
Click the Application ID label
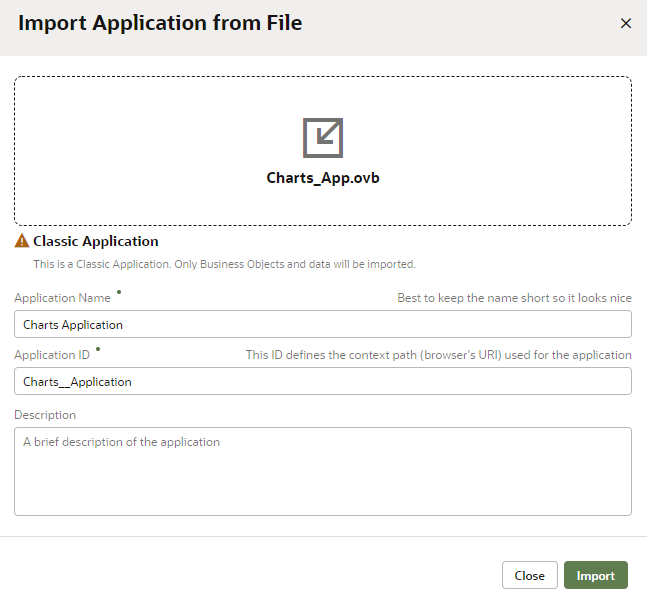click(x=52, y=355)
